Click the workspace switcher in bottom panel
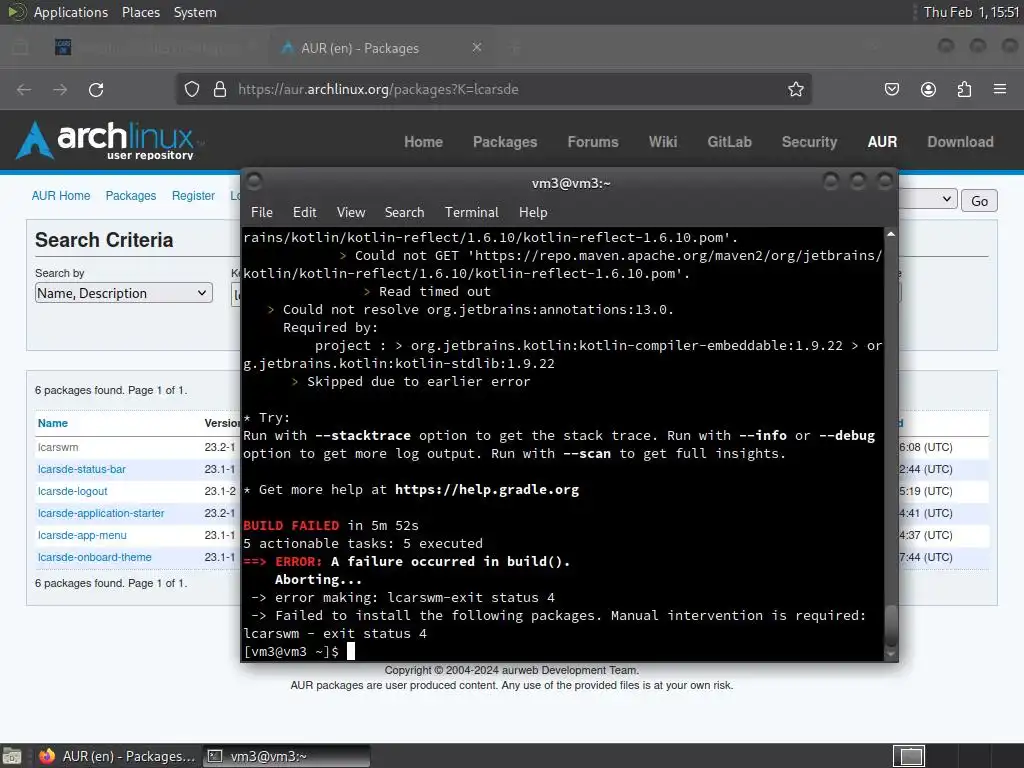 pos(909,756)
